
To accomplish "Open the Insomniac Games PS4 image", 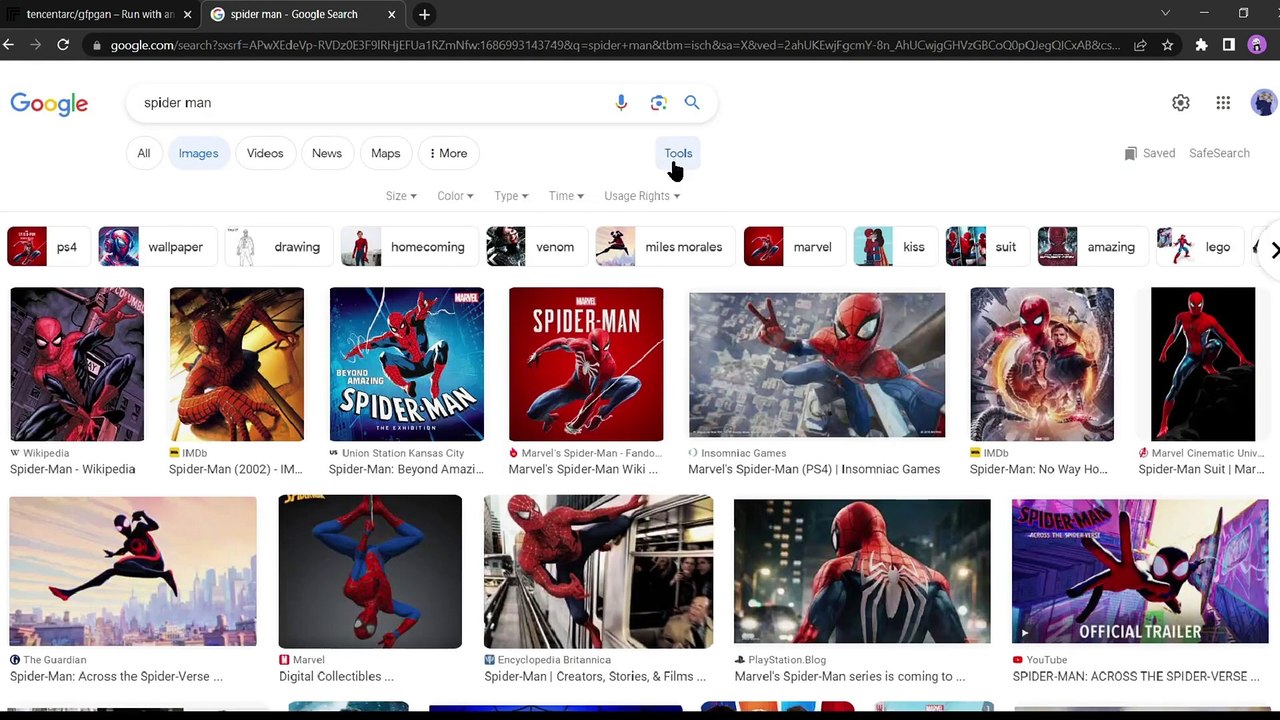I will tap(817, 364).
